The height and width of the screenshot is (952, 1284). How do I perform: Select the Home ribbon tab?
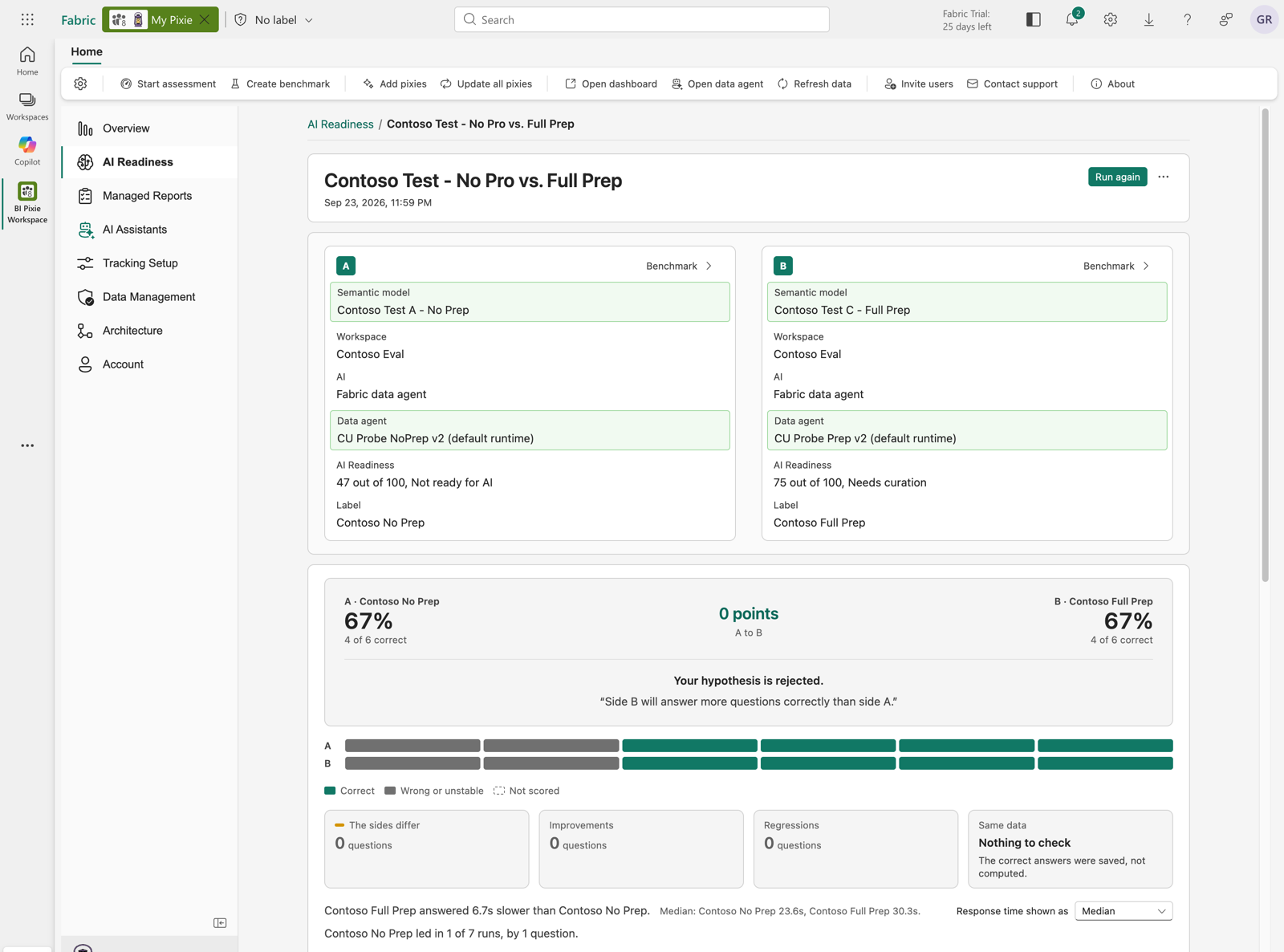click(87, 51)
